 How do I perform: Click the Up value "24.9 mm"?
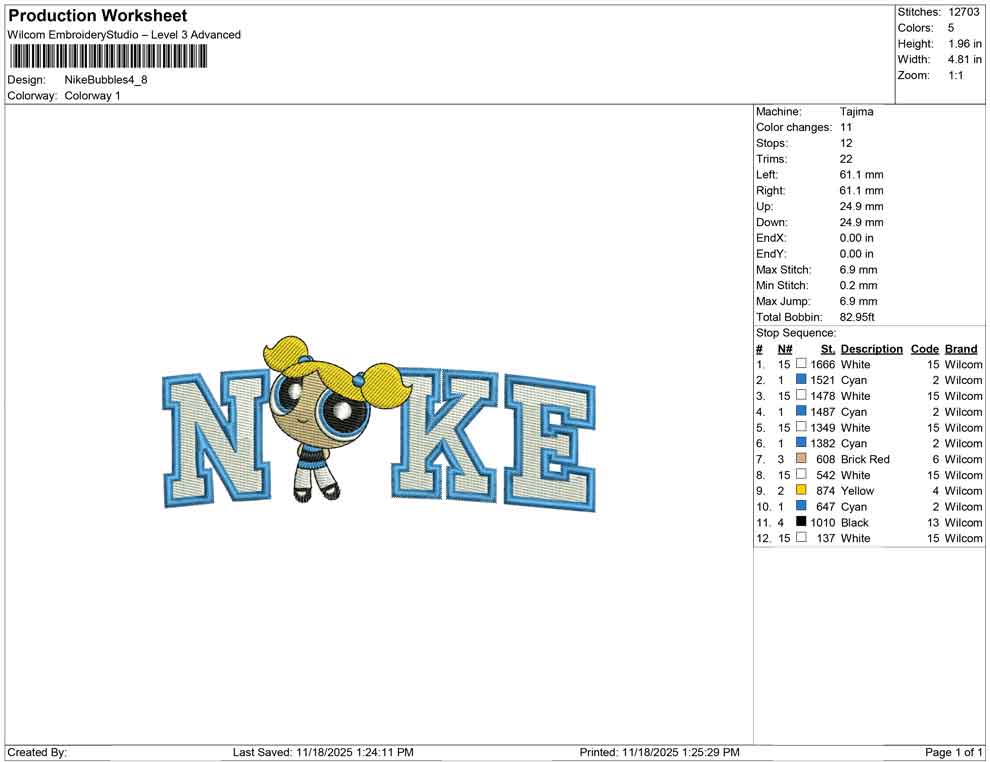point(862,206)
